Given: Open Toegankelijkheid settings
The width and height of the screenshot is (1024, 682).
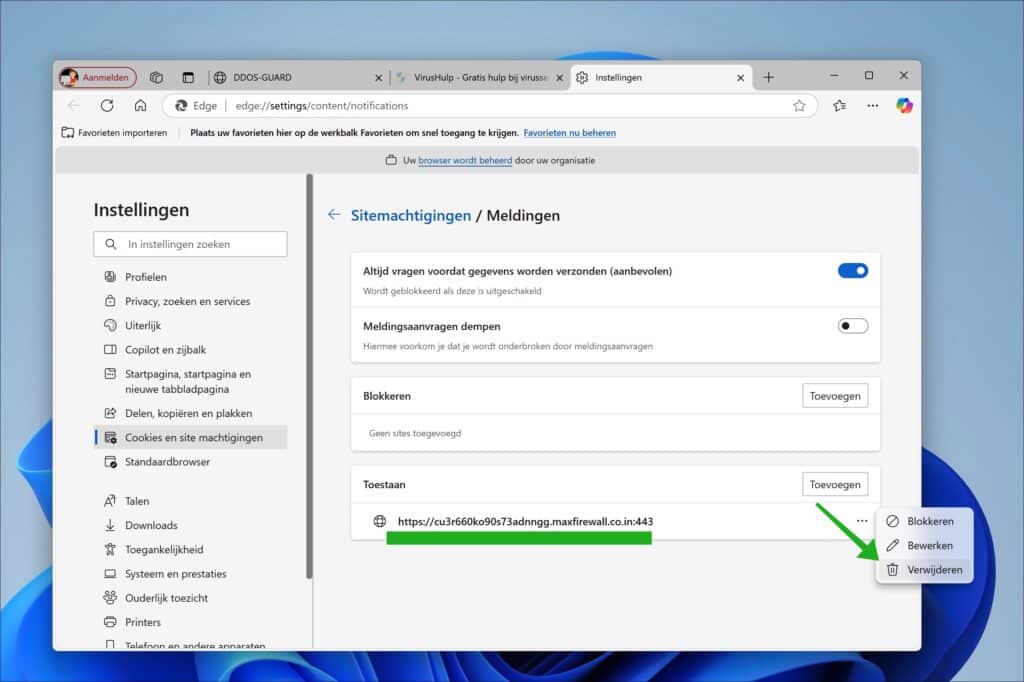Looking at the screenshot, I should tap(190, 549).
